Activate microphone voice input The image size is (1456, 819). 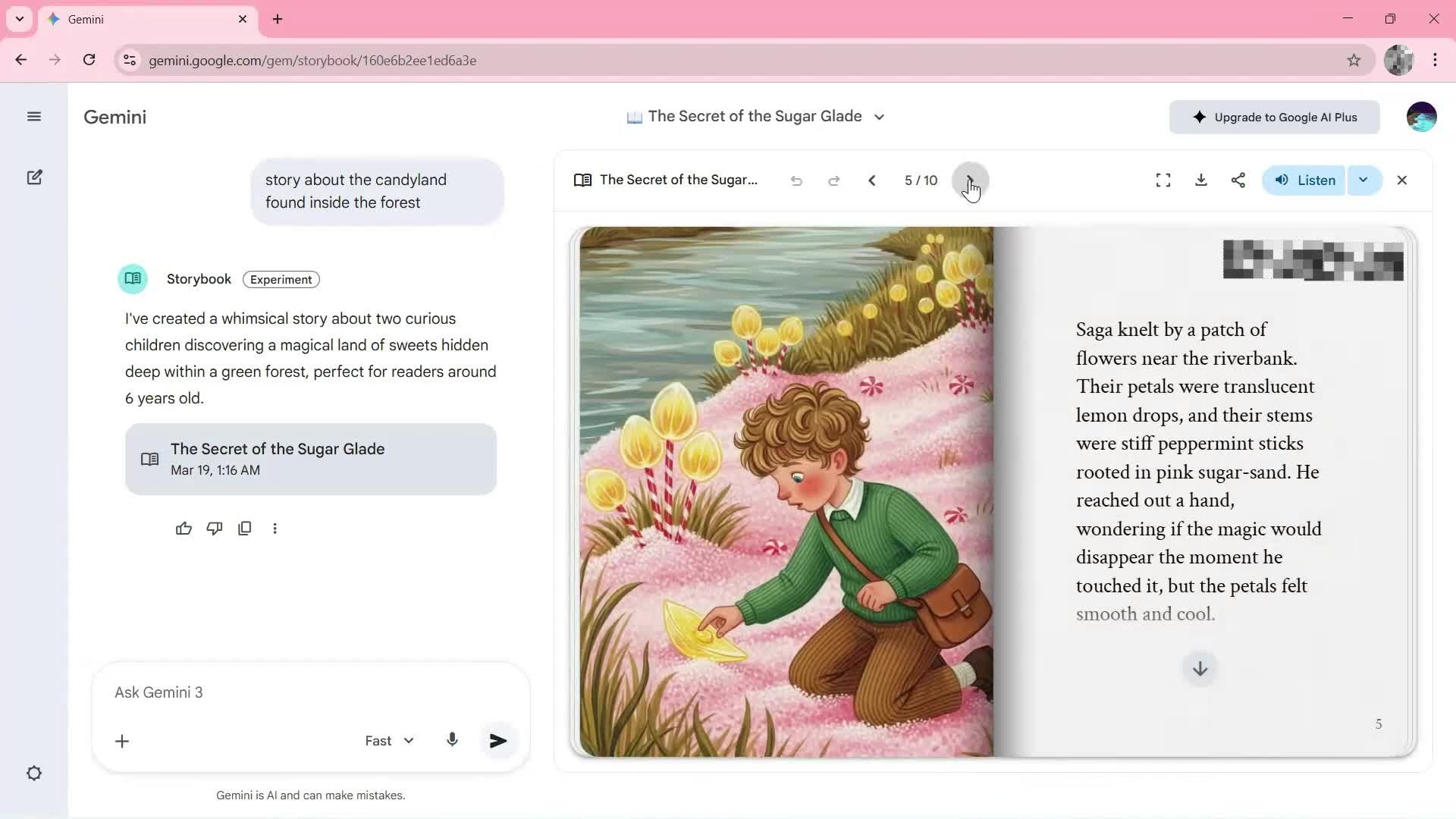tap(452, 740)
